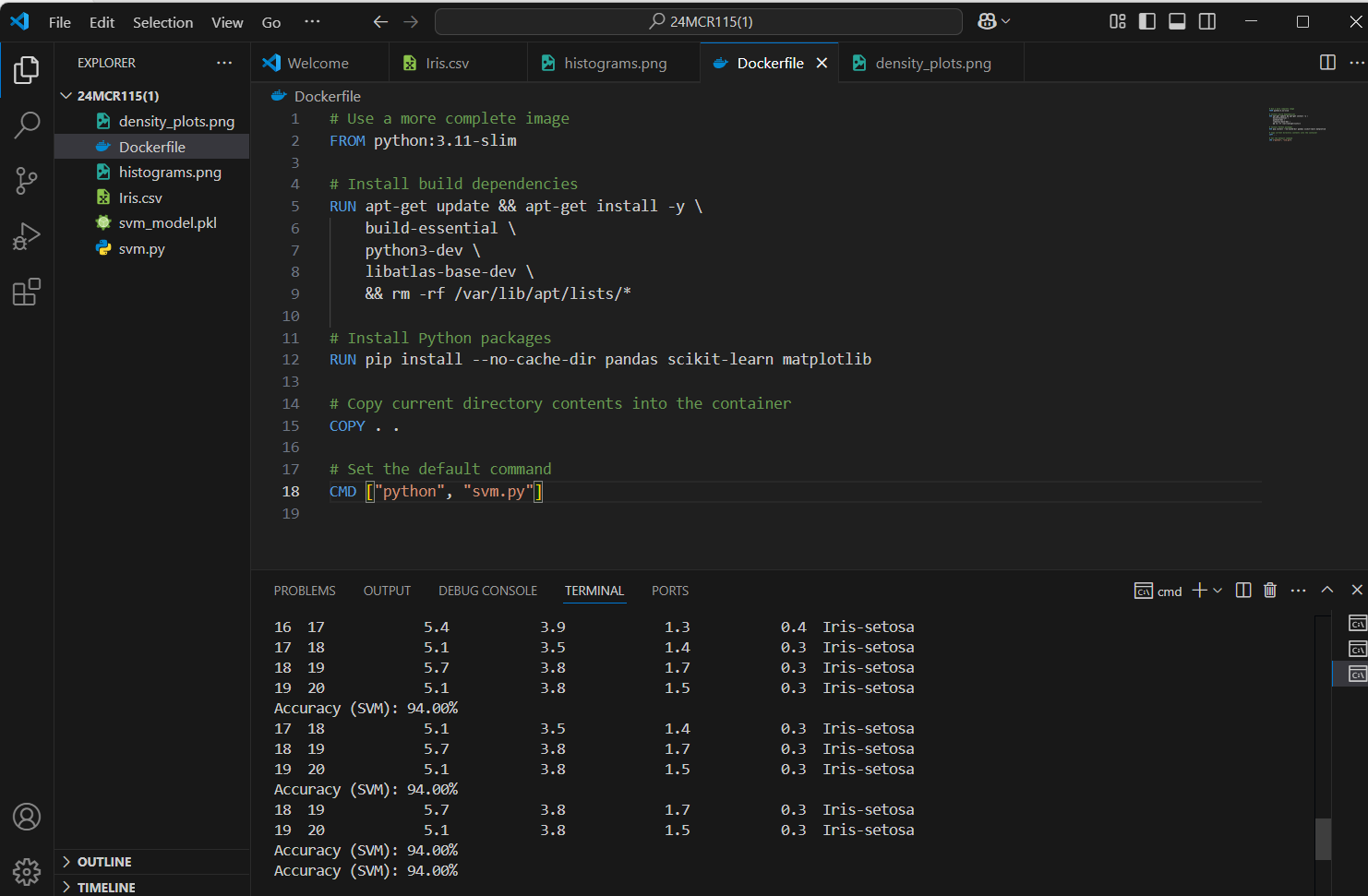Toggle the bottom panel visibility
The height and width of the screenshot is (896, 1368).
tap(1177, 21)
